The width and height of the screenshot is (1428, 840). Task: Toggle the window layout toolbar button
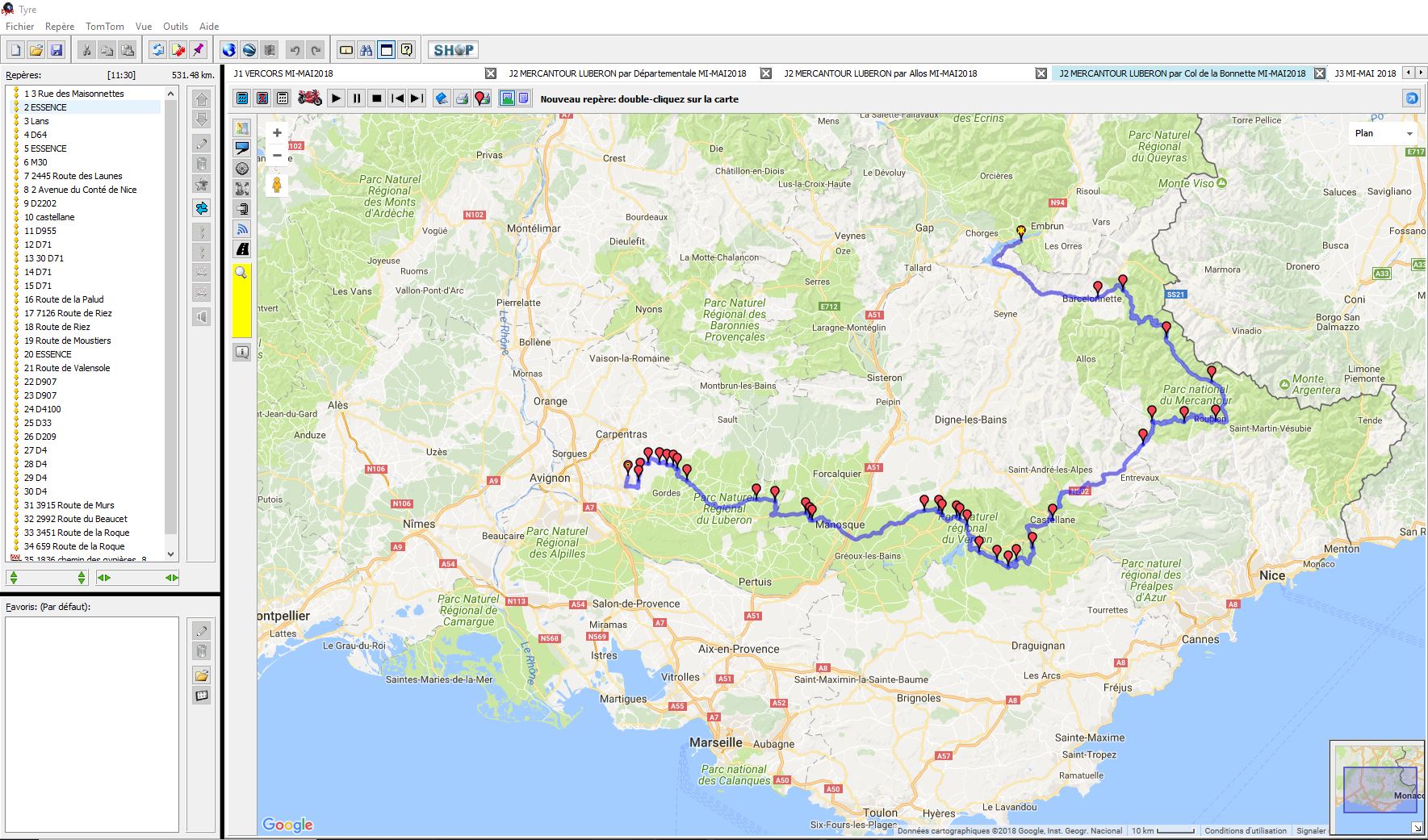387,50
